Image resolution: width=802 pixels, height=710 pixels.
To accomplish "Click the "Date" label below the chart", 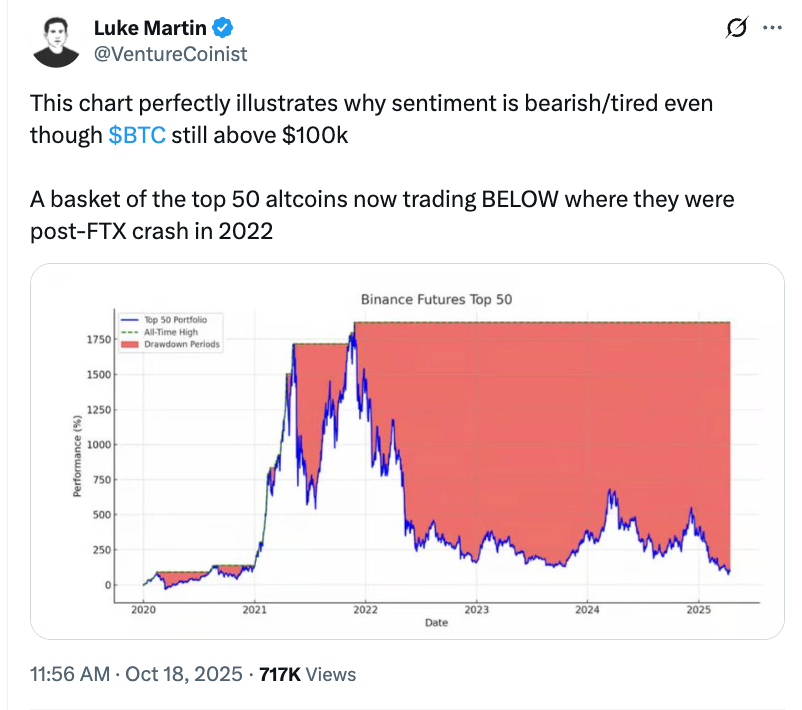I will 436,622.
